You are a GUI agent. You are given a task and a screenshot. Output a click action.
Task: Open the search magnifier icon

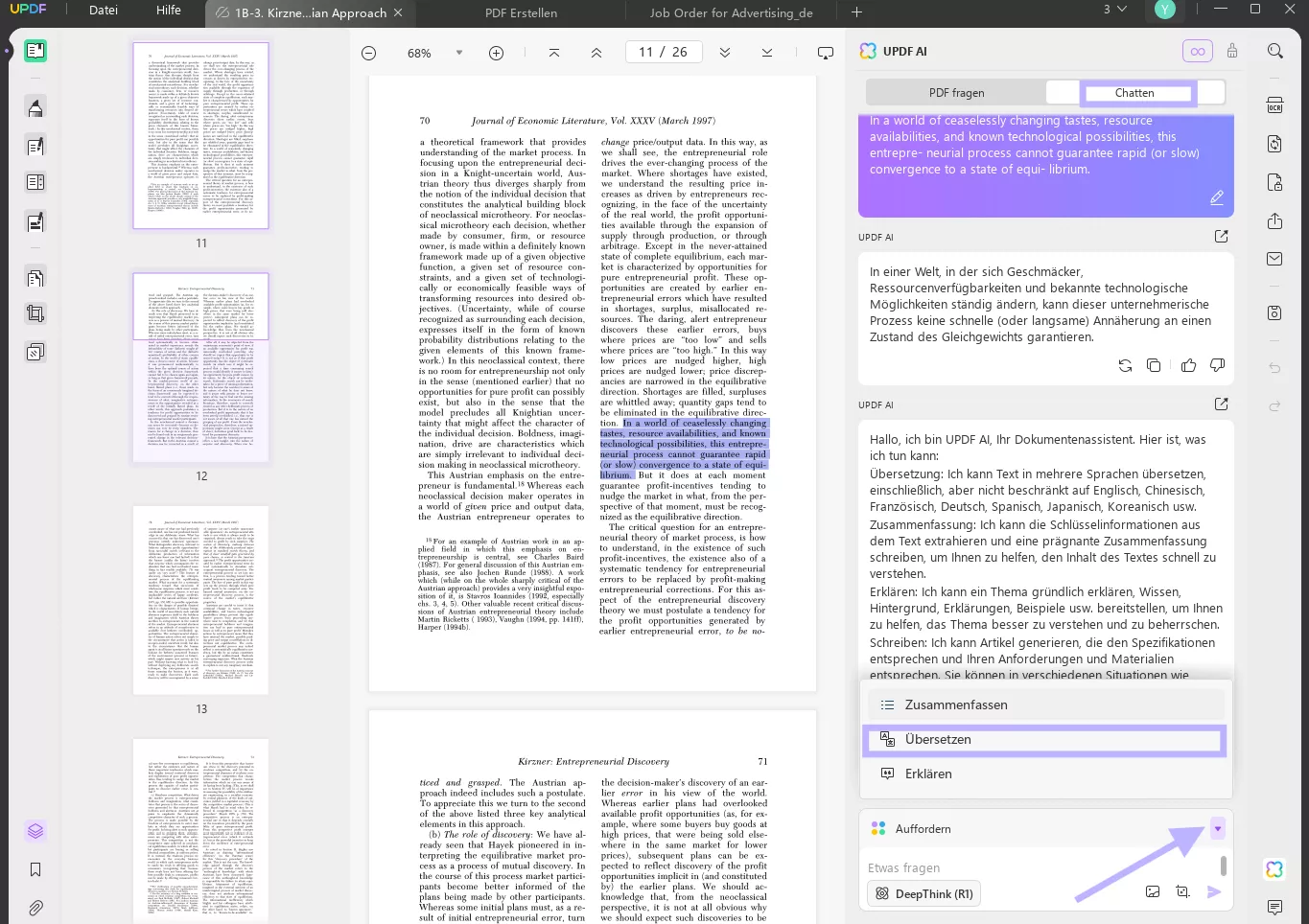click(1274, 51)
